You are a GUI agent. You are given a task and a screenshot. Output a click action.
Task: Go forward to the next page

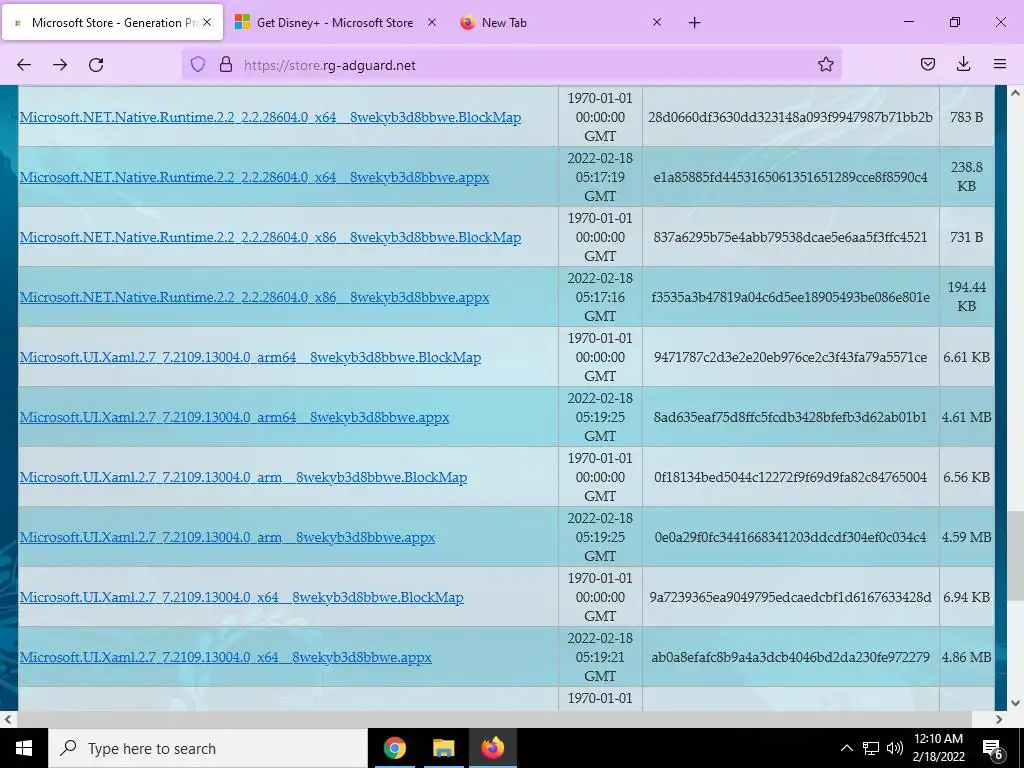point(60,65)
